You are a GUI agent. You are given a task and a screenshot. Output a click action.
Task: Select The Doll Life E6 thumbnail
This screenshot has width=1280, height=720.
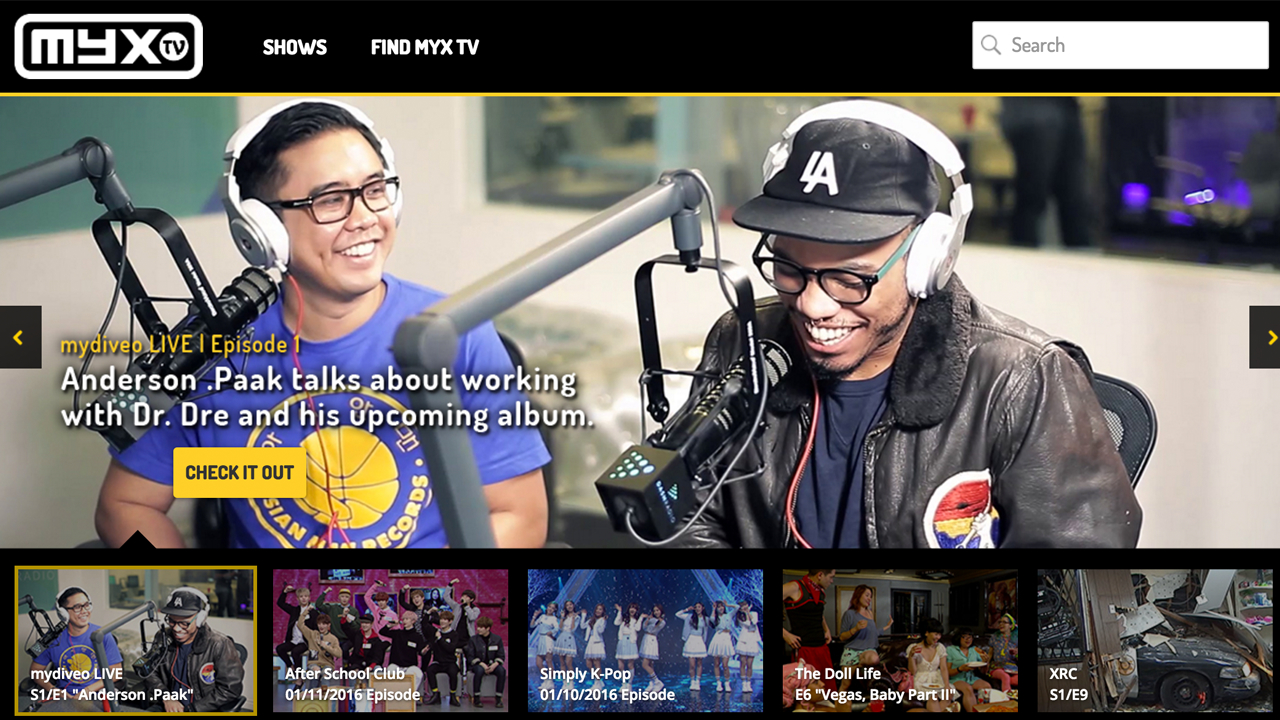pyautogui.click(x=900, y=640)
